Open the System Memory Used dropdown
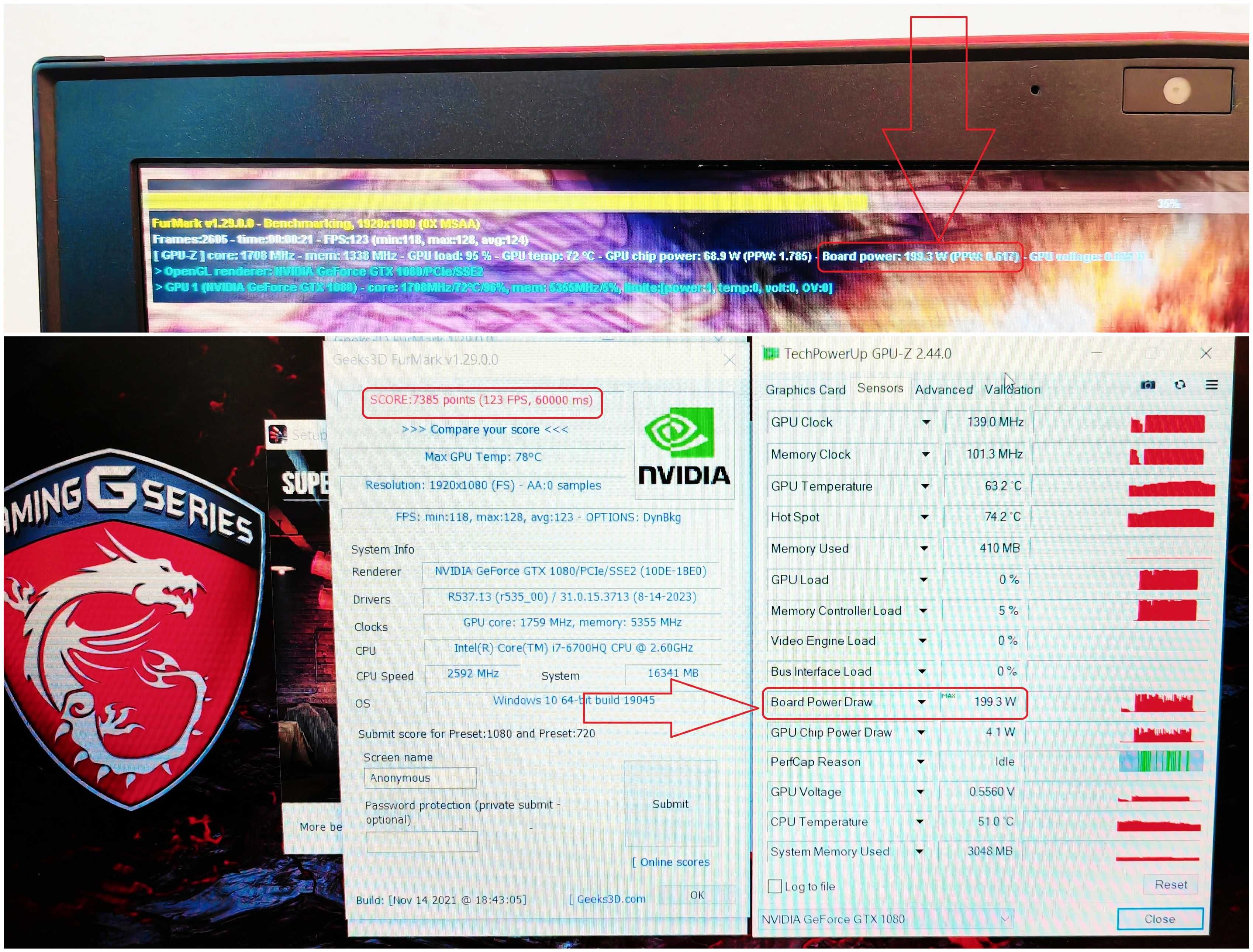 (919, 852)
